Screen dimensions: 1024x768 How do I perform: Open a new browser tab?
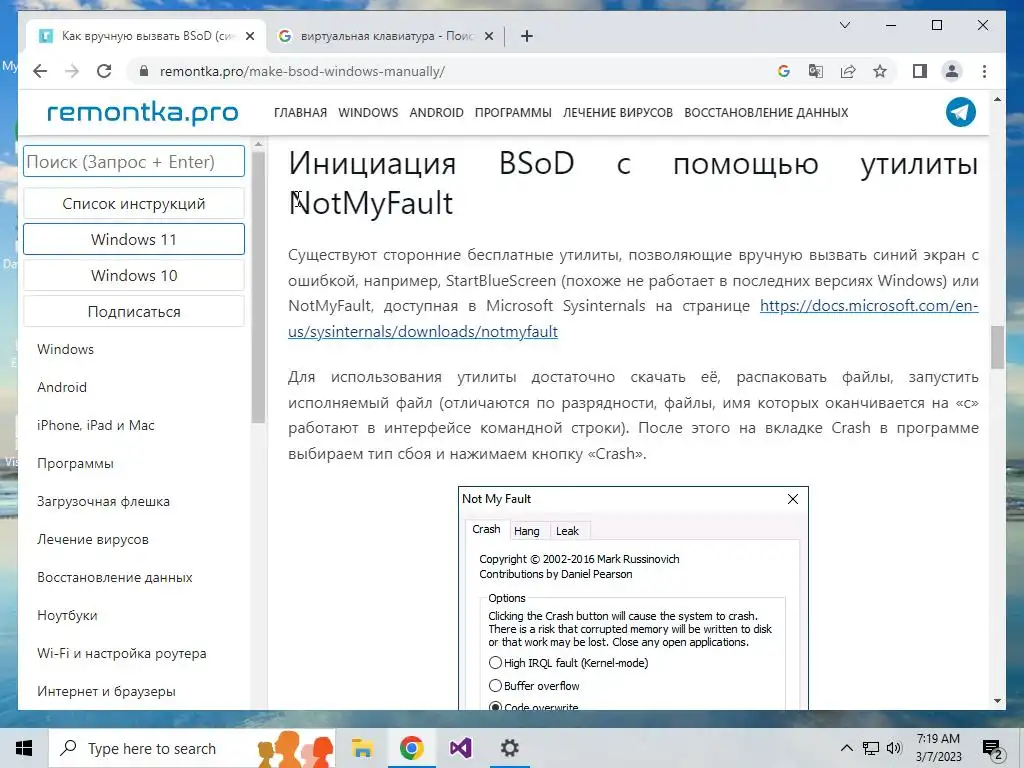[x=527, y=36]
